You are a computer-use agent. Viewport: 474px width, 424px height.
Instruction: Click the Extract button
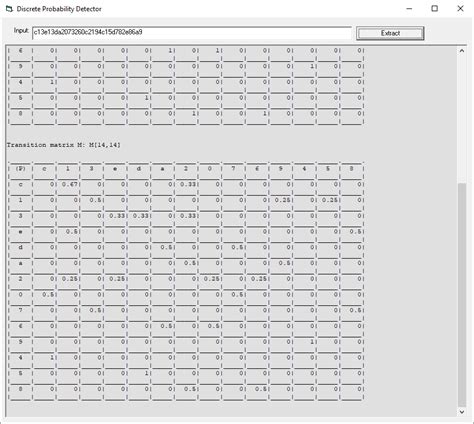[390, 33]
